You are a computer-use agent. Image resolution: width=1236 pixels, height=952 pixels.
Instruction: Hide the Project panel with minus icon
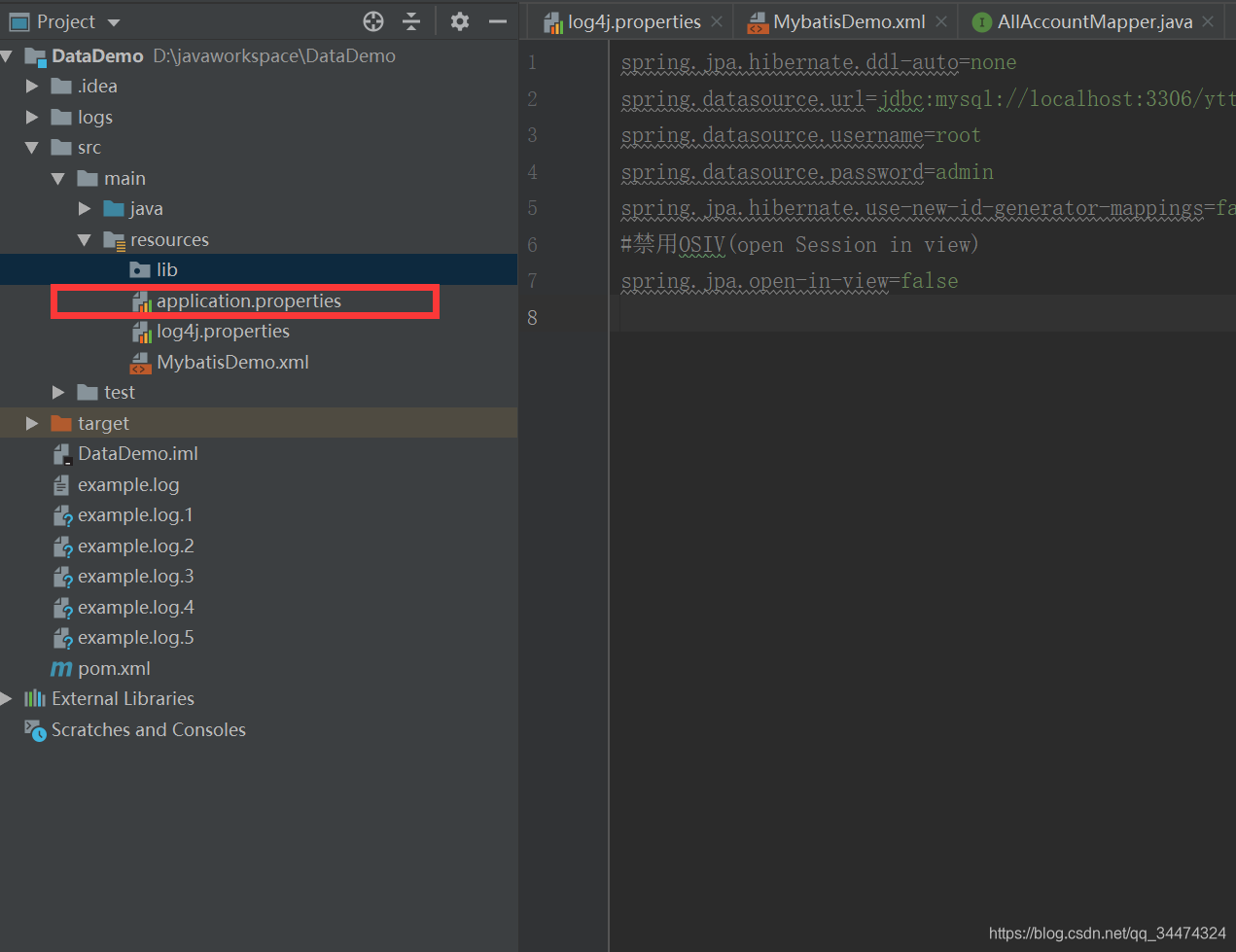[x=498, y=21]
